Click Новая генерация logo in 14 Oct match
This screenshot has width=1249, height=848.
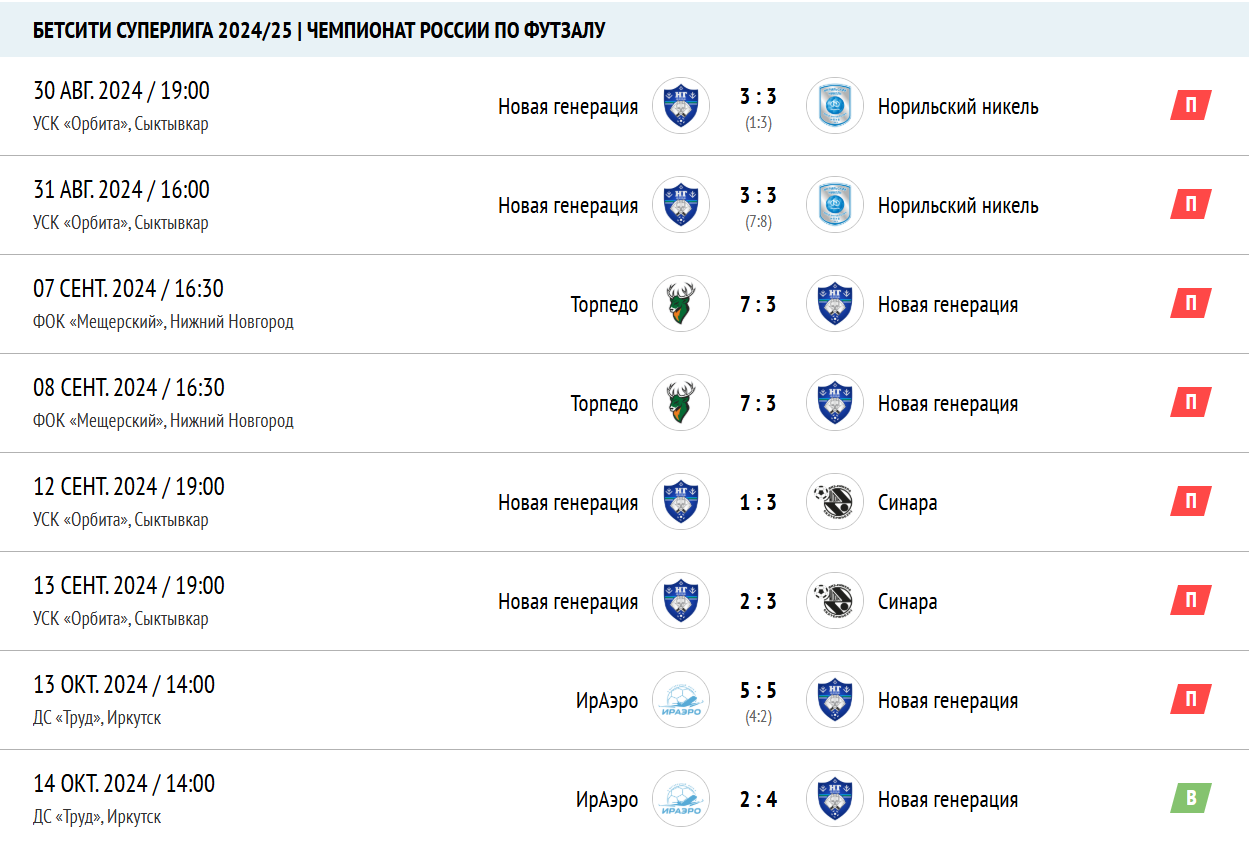835,799
